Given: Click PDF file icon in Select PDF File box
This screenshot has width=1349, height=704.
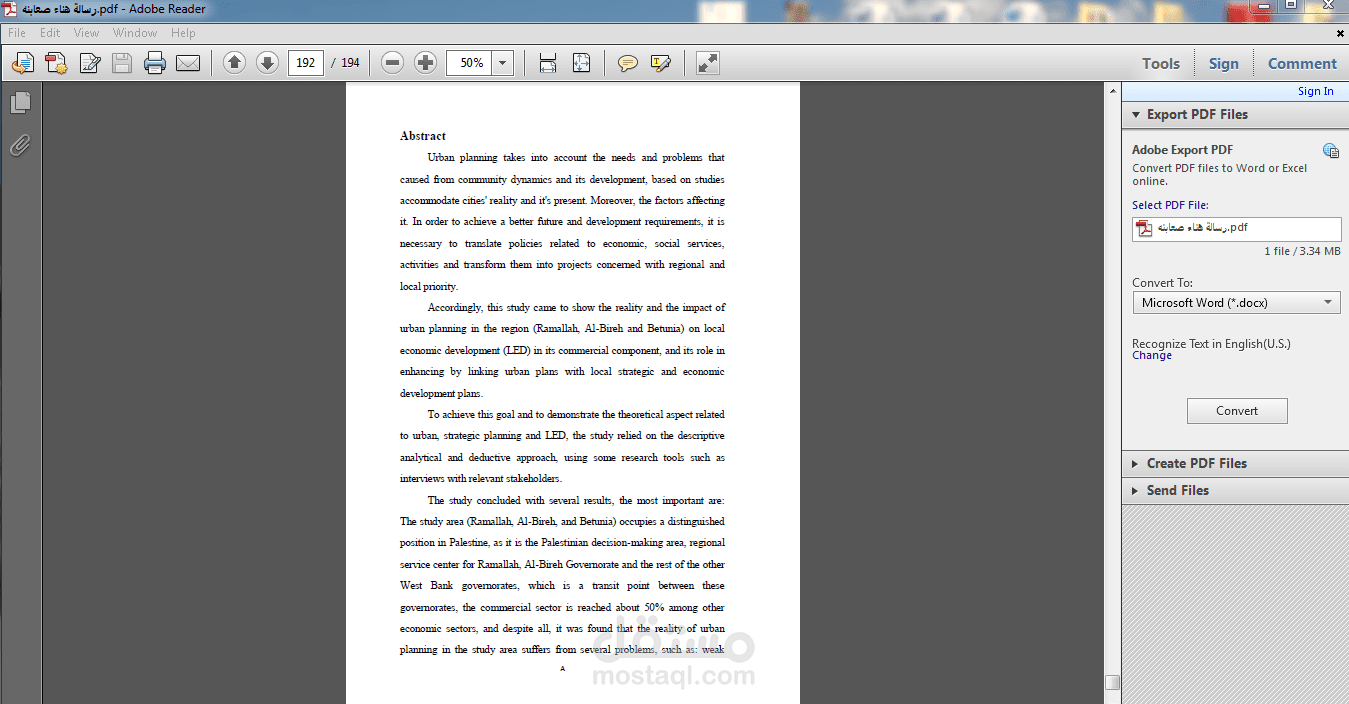Looking at the screenshot, I should click(x=1144, y=228).
